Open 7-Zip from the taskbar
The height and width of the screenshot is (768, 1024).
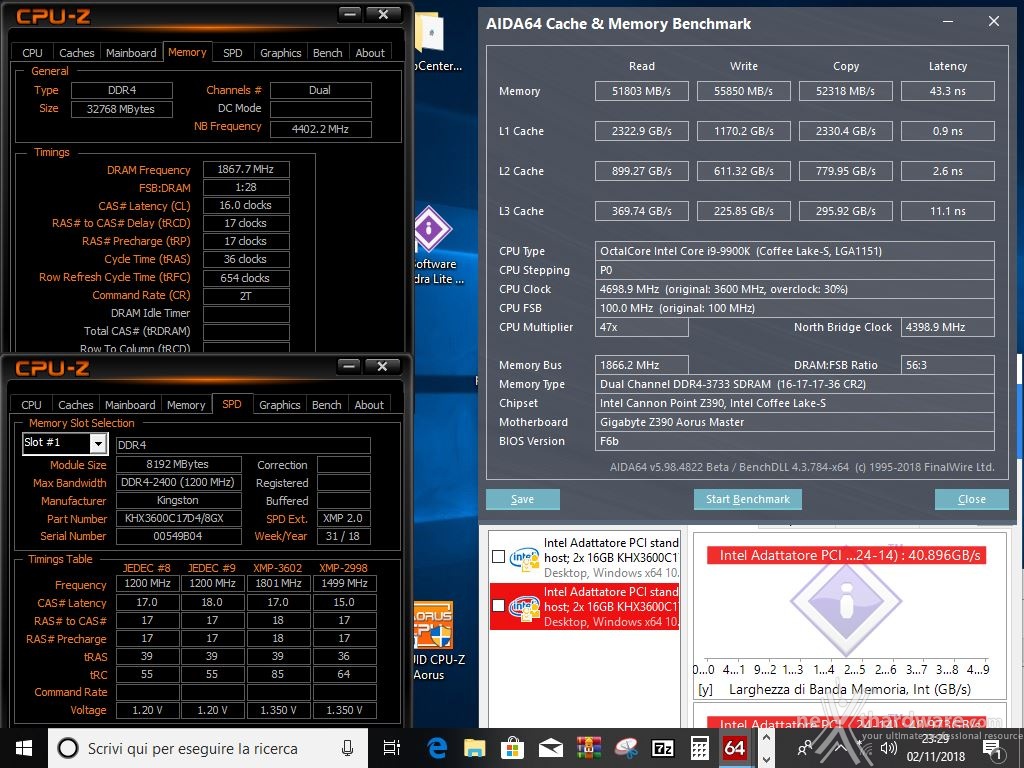[x=663, y=748]
